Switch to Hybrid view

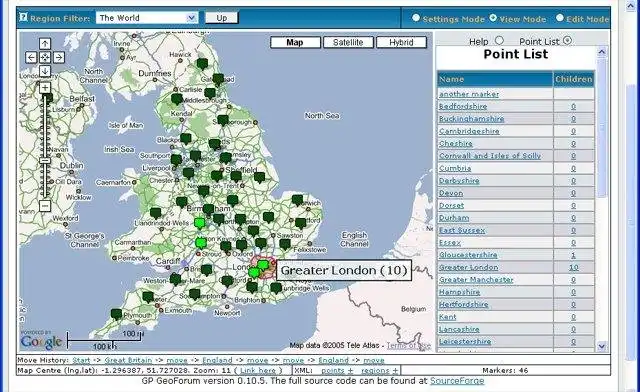pos(401,42)
